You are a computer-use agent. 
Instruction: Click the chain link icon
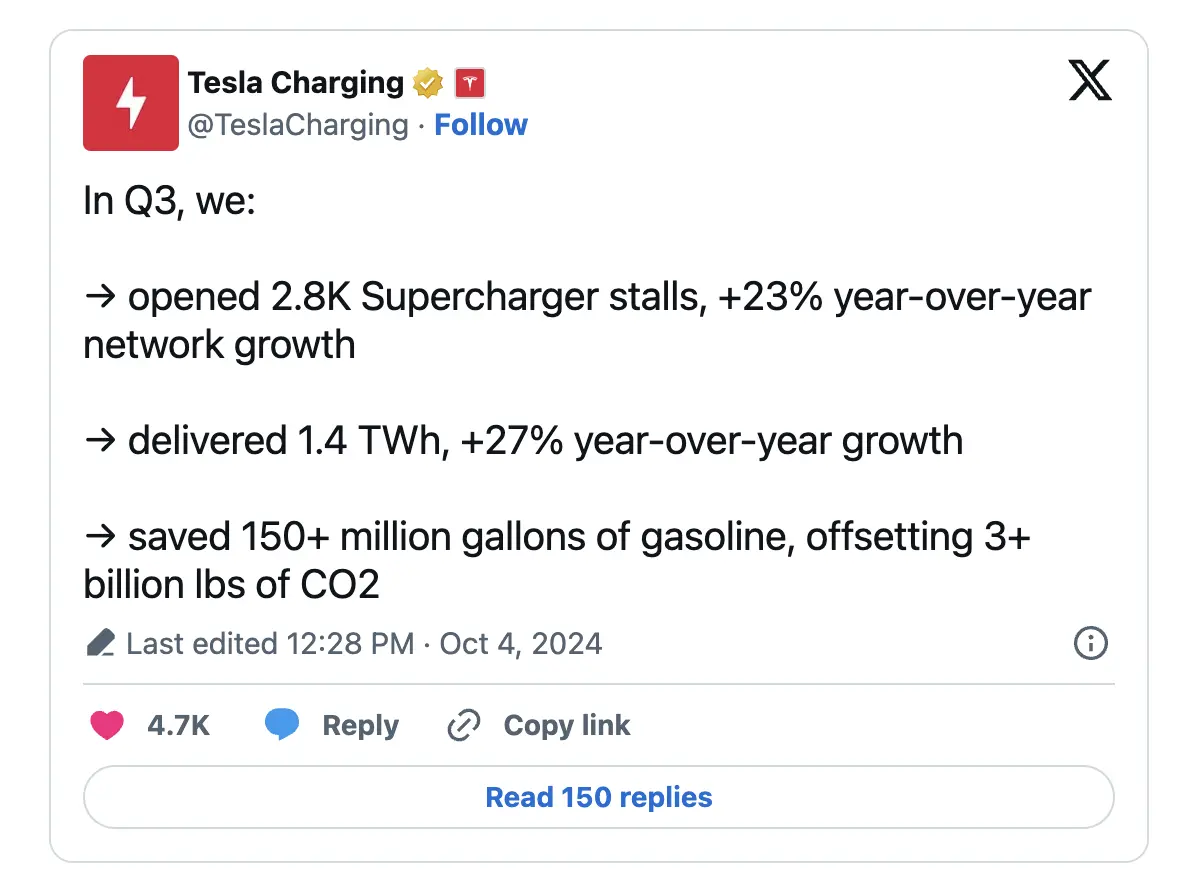tap(464, 725)
